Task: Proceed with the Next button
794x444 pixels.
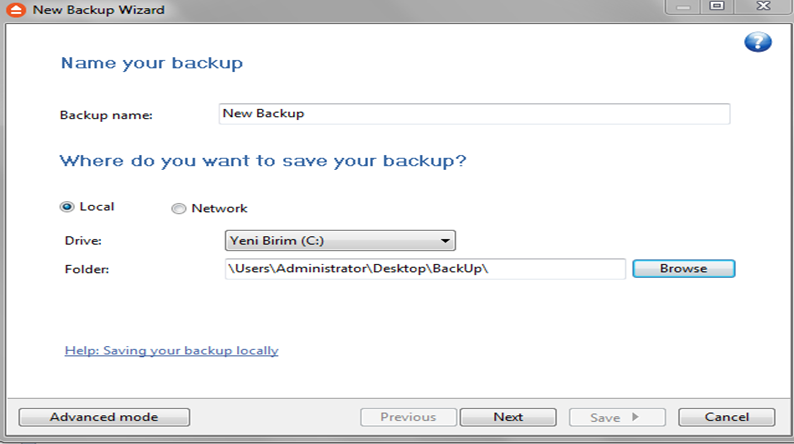Action: click(x=508, y=417)
